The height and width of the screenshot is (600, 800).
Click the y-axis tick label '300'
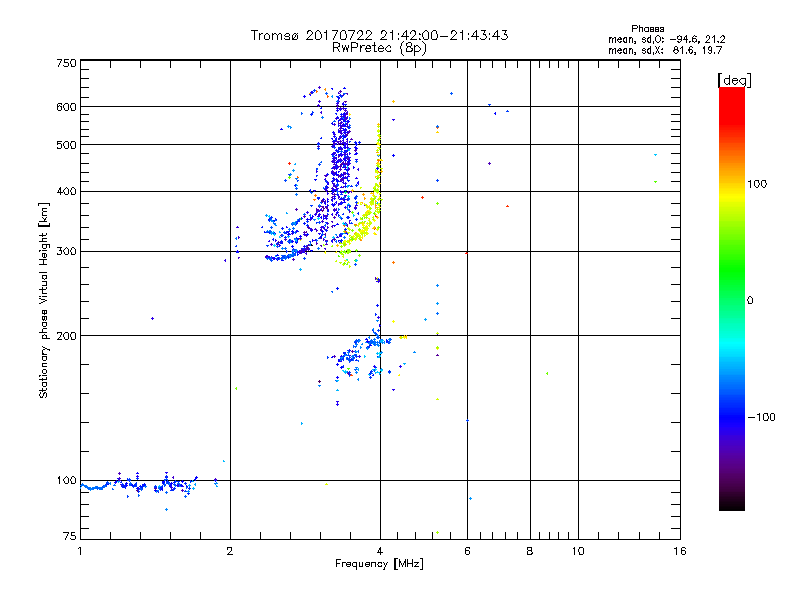click(66, 251)
